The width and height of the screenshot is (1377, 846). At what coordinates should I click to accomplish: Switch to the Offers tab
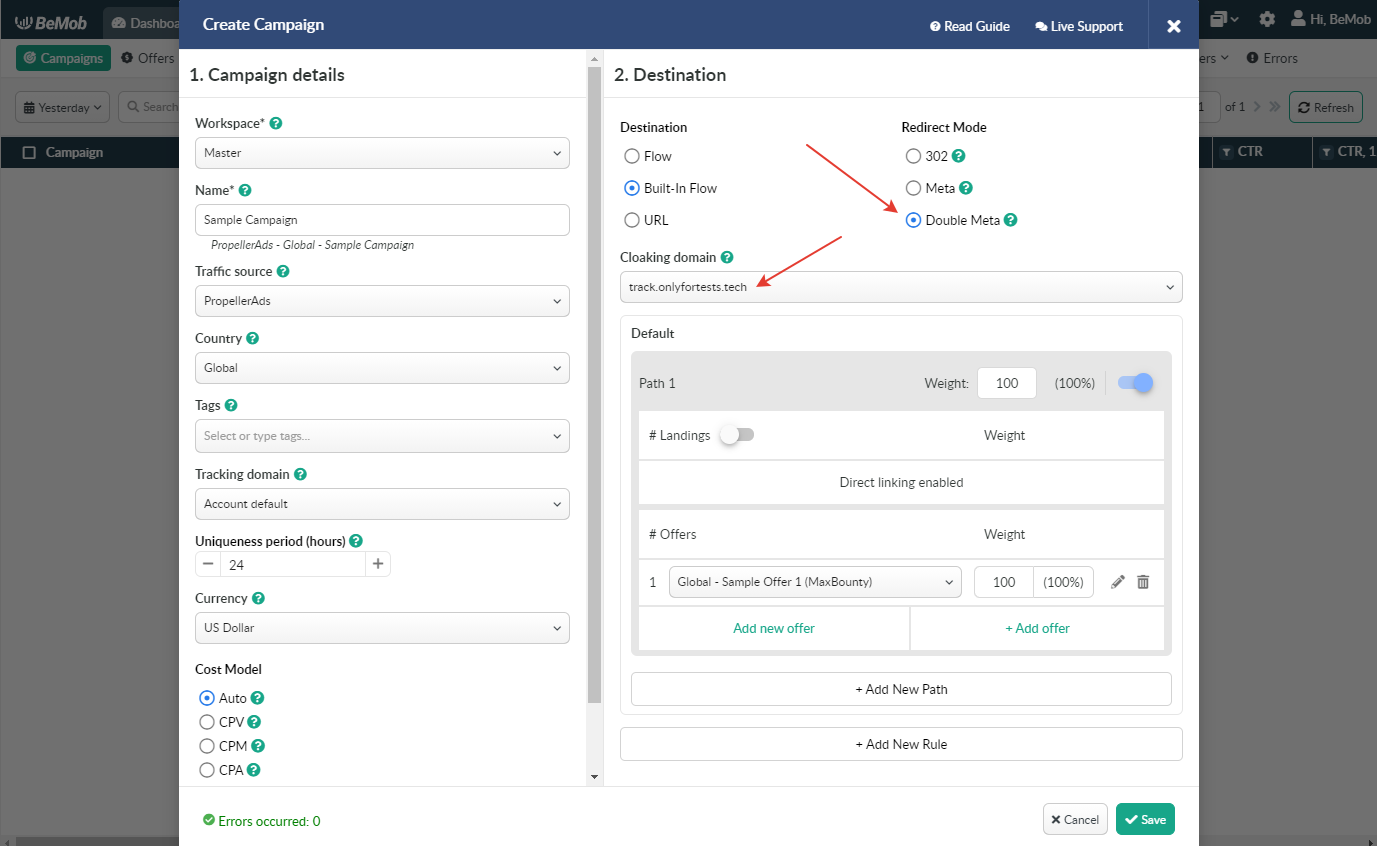(x=148, y=58)
